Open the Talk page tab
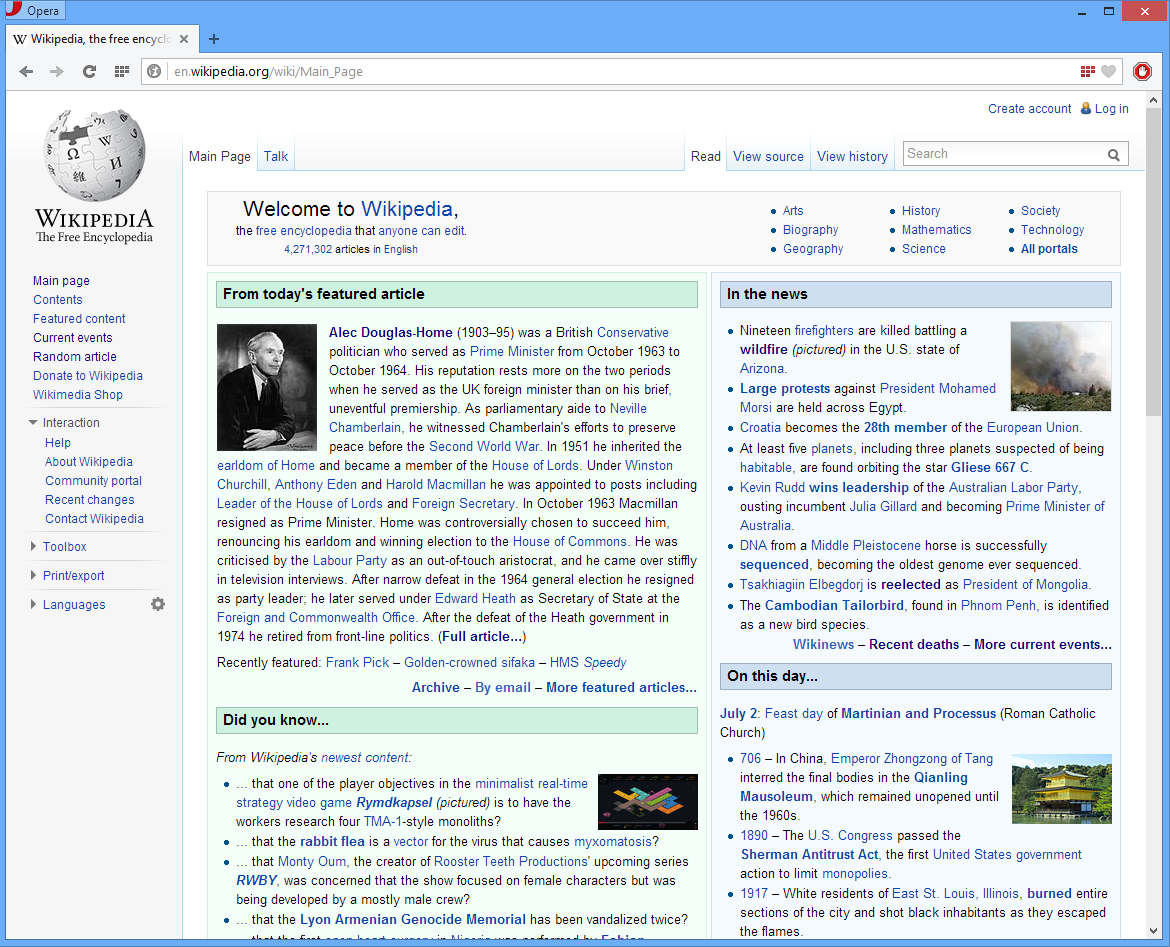1170x947 pixels. 275,156
